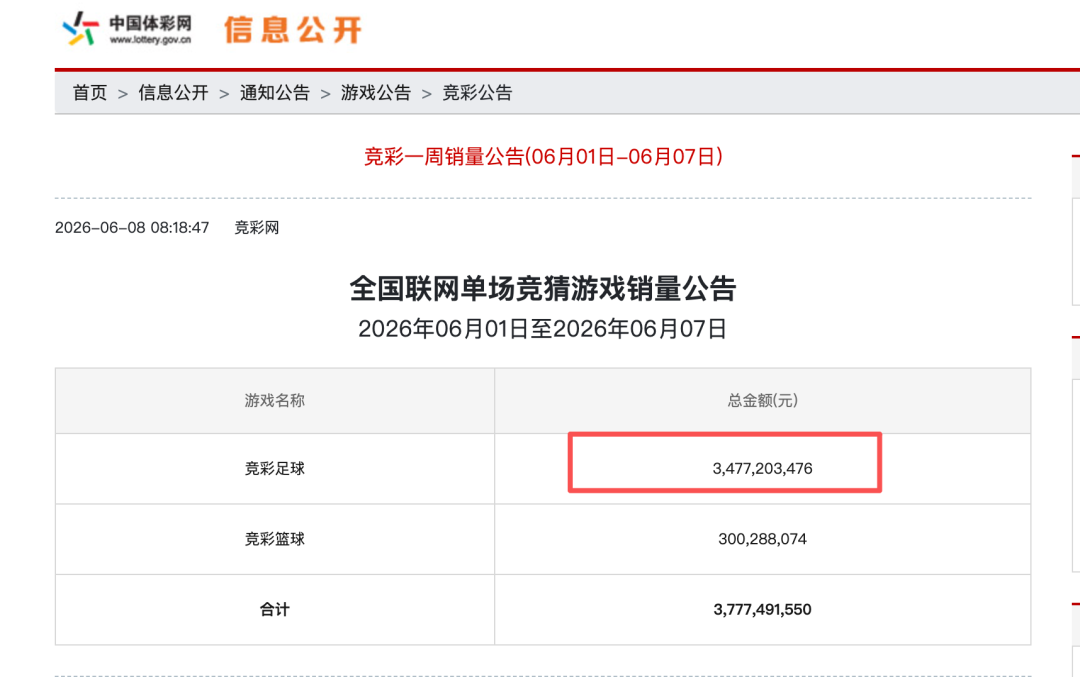Click the 合计 total value 3,777,491,550
The image size is (1080, 677).
click(762, 610)
